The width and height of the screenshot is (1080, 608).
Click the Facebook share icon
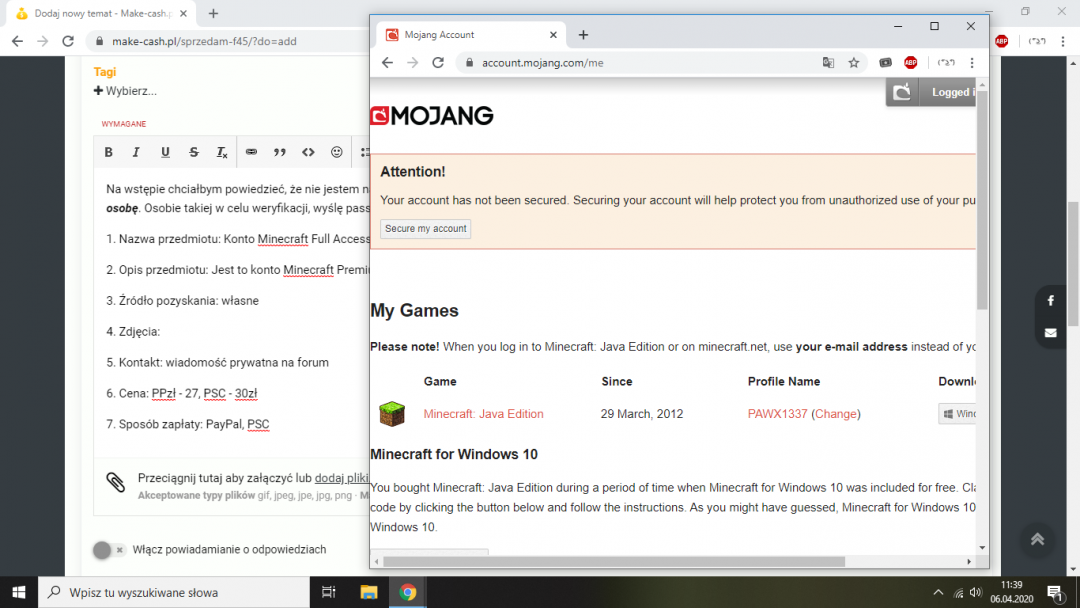click(x=1050, y=301)
